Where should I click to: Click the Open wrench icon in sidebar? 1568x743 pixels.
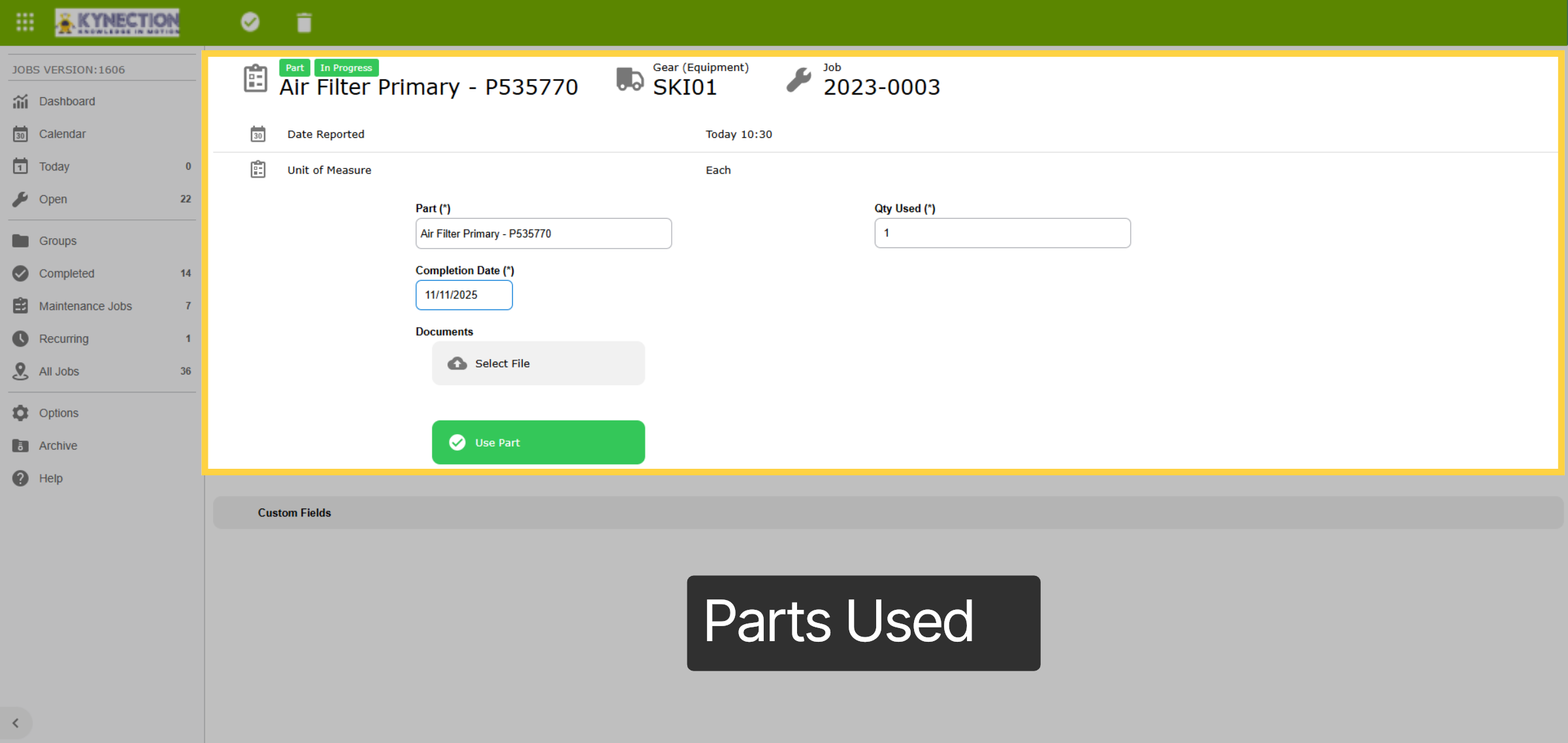21,199
